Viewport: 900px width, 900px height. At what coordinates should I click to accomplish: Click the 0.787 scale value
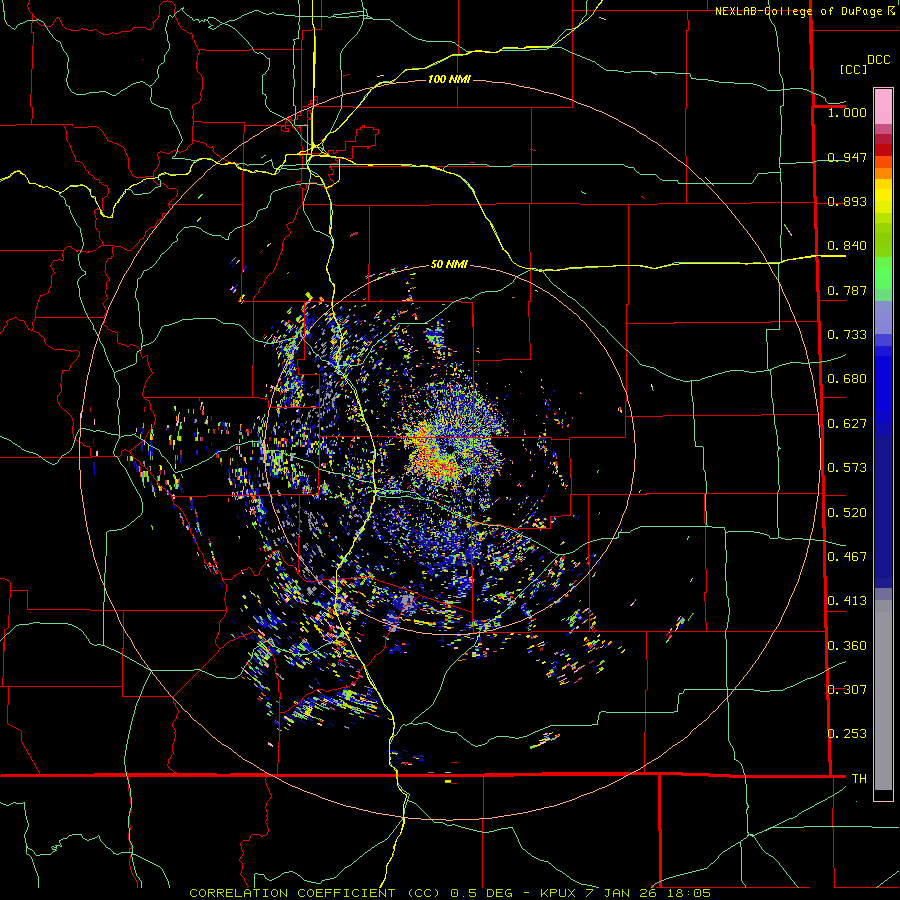point(847,290)
